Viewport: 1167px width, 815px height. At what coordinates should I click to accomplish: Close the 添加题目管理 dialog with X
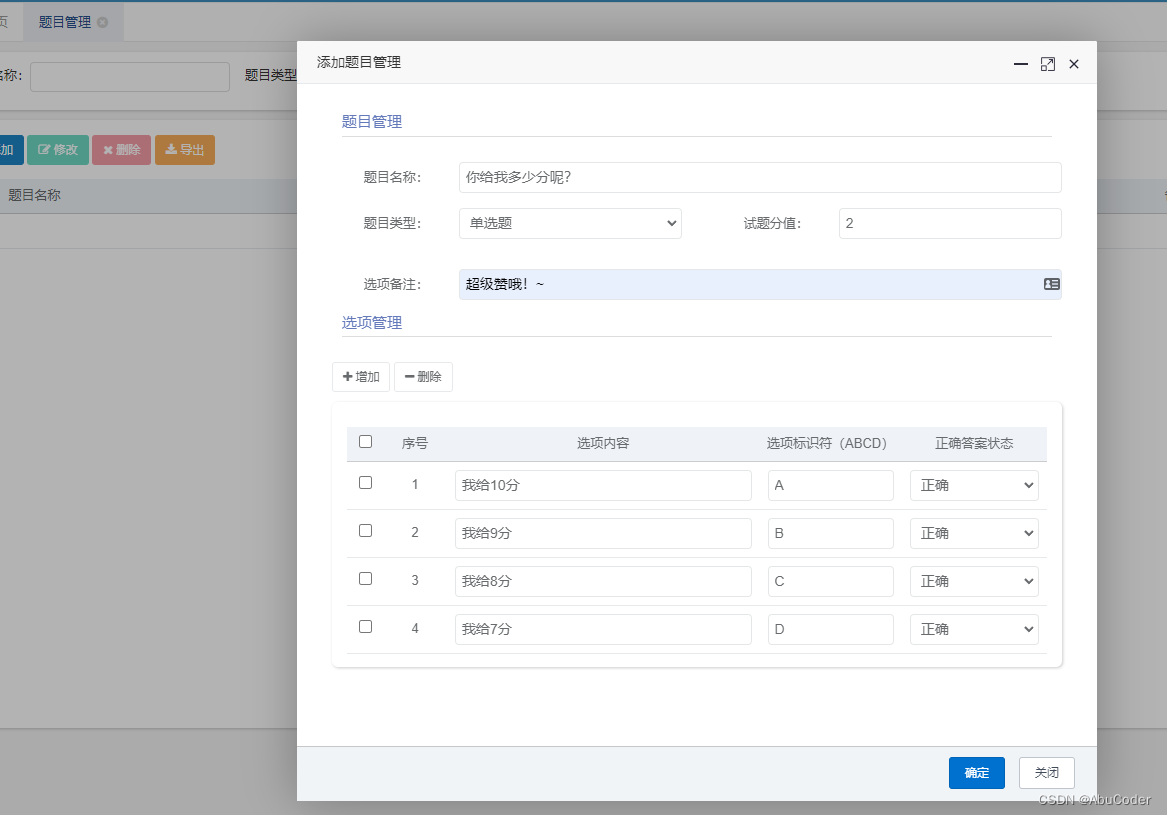pyautogui.click(x=1073, y=64)
